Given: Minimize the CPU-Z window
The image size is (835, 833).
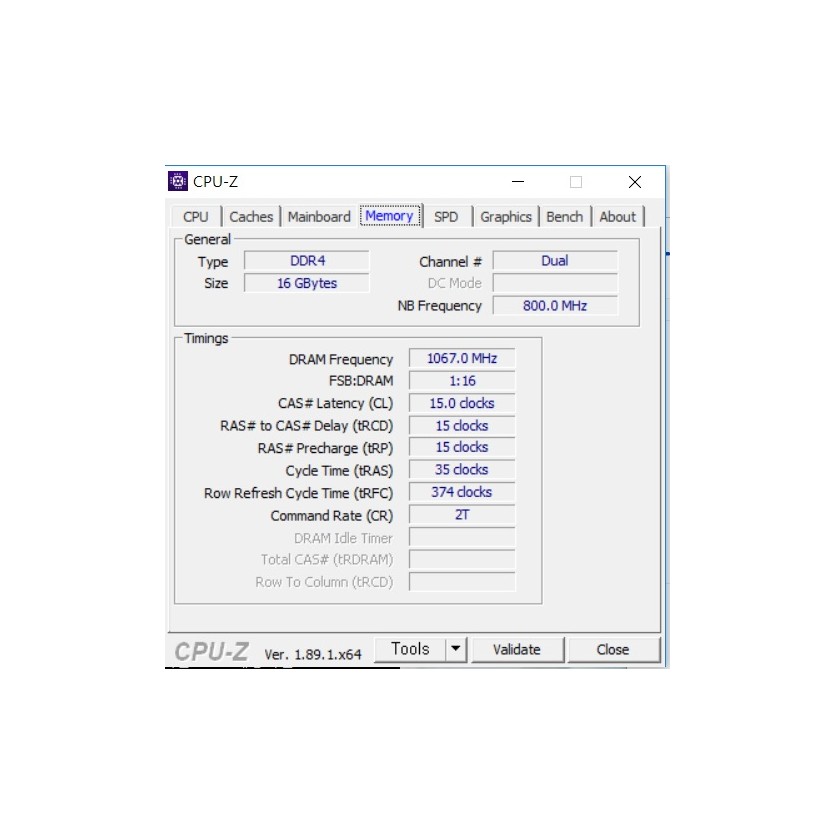Looking at the screenshot, I should [x=518, y=182].
